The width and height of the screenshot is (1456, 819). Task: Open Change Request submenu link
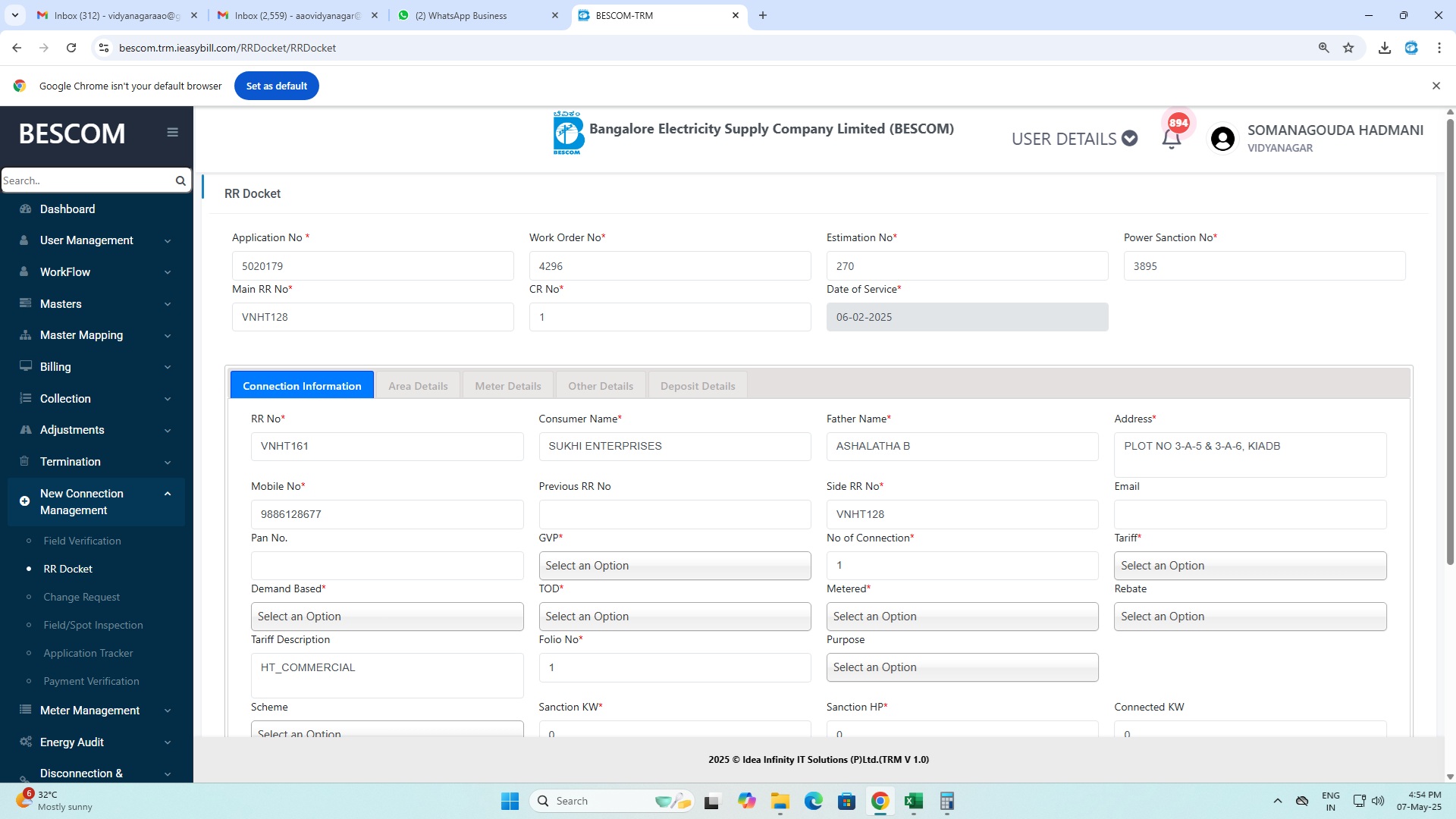[81, 597]
